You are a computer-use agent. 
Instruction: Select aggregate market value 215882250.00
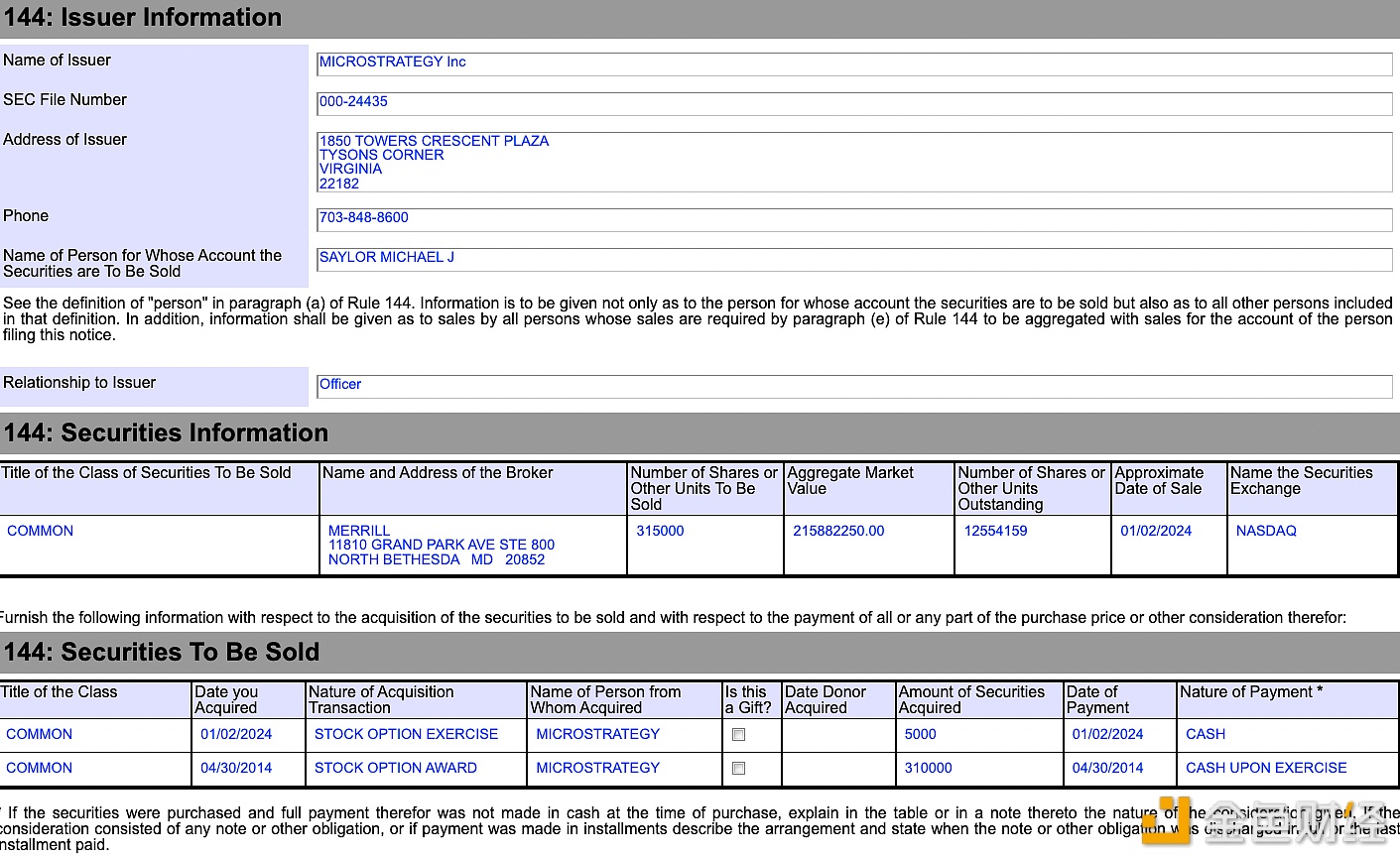point(838,531)
